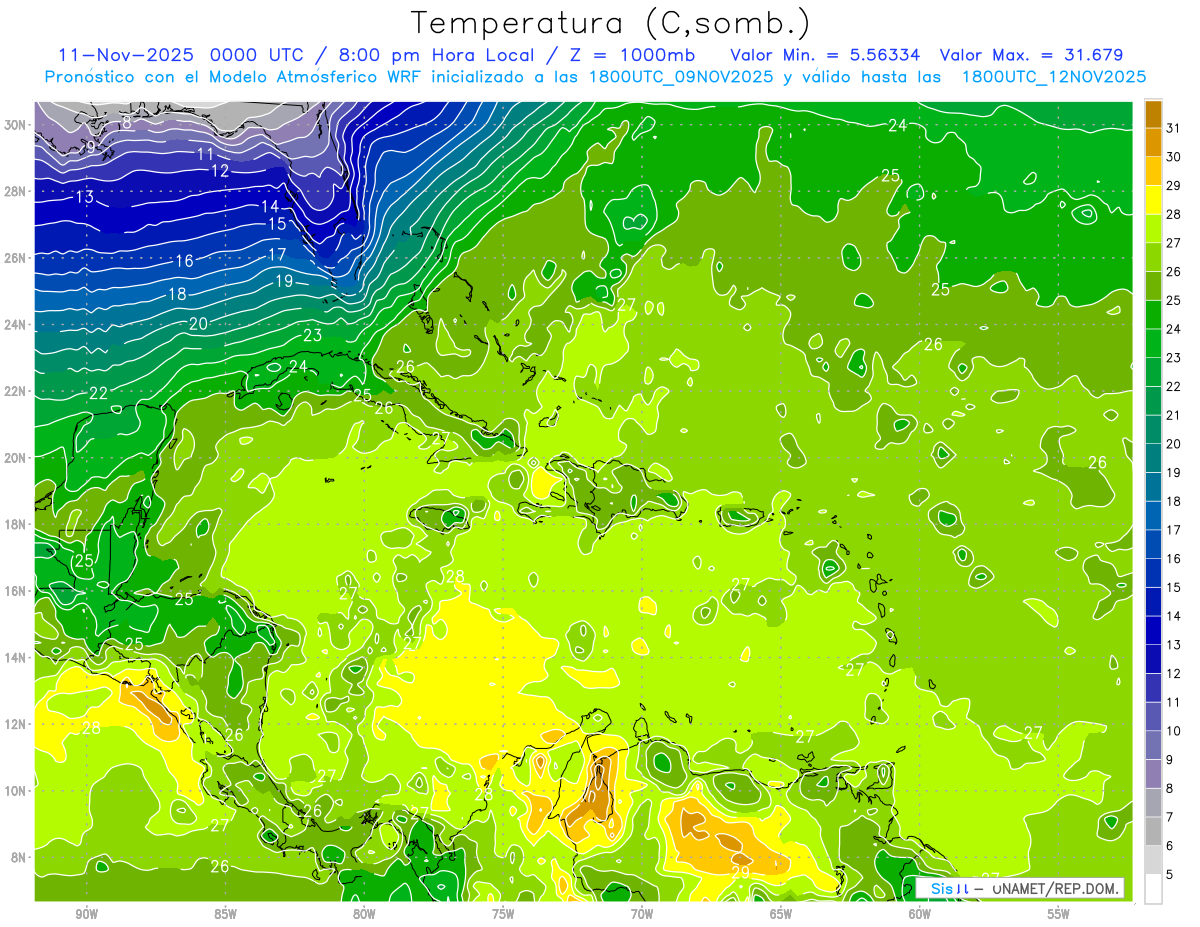Image resolution: width=1200 pixels, height=927 pixels.
Task: Click the "75W" longitude axis label
Action: [503, 915]
